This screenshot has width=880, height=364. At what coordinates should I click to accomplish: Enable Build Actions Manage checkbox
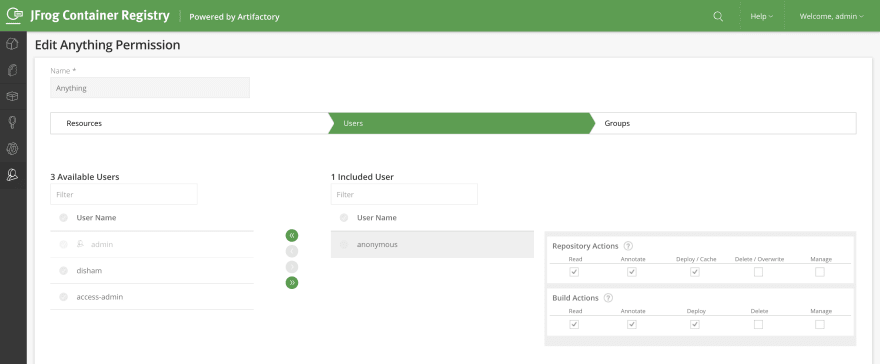coord(820,324)
